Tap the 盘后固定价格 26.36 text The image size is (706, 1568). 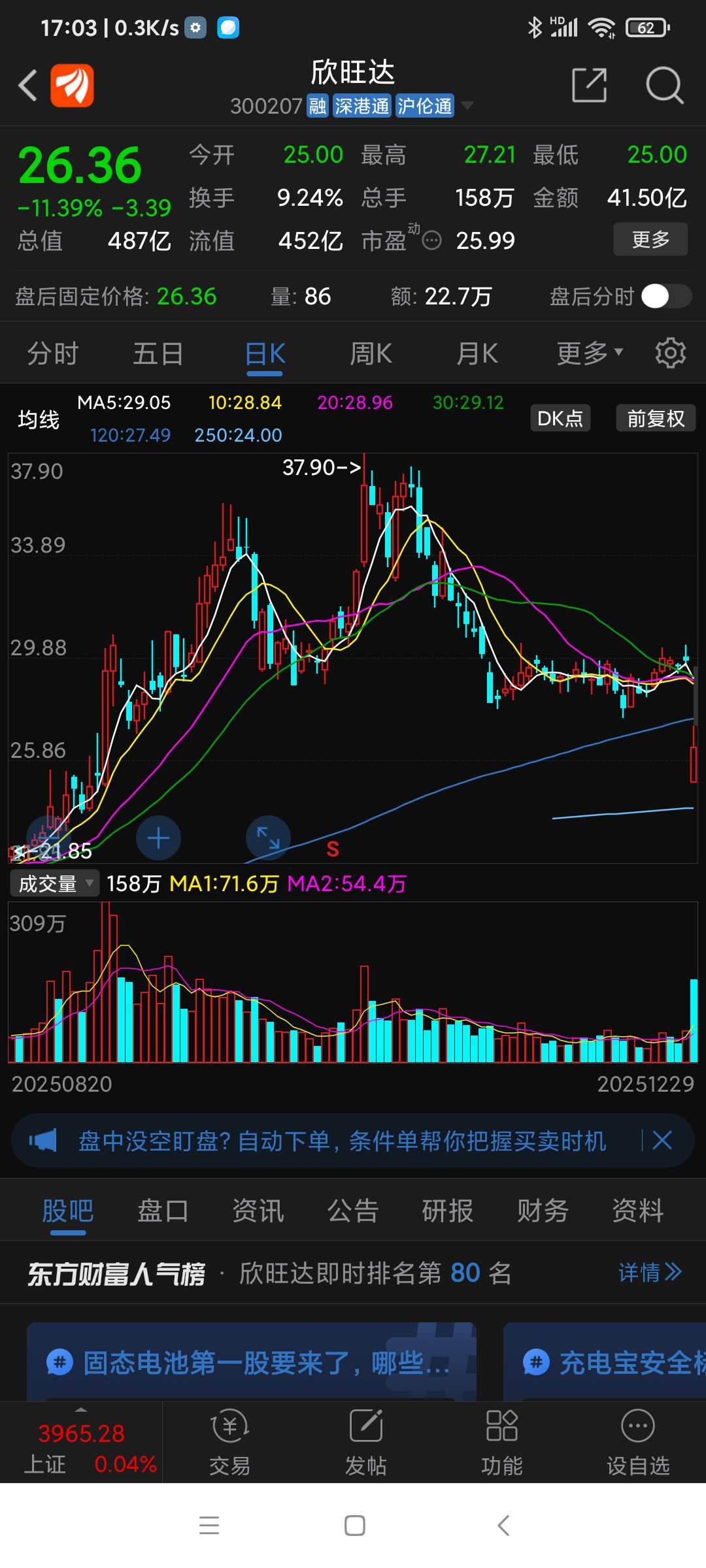[116, 297]
